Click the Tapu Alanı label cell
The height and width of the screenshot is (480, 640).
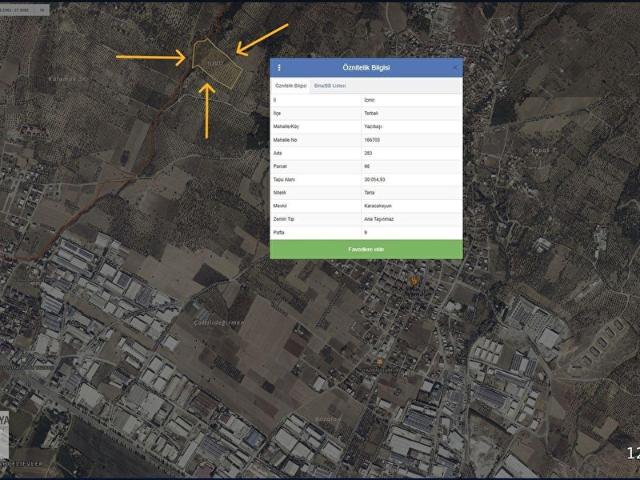(x=316, y=180)
